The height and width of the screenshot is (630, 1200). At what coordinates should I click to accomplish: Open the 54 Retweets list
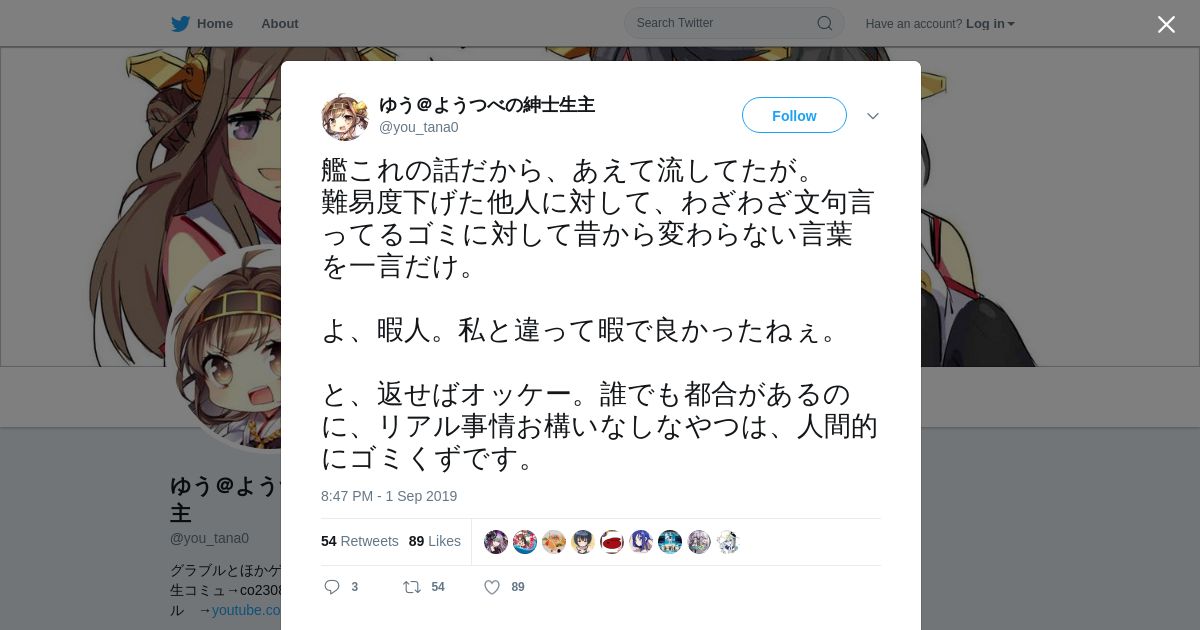pos(359,541)
